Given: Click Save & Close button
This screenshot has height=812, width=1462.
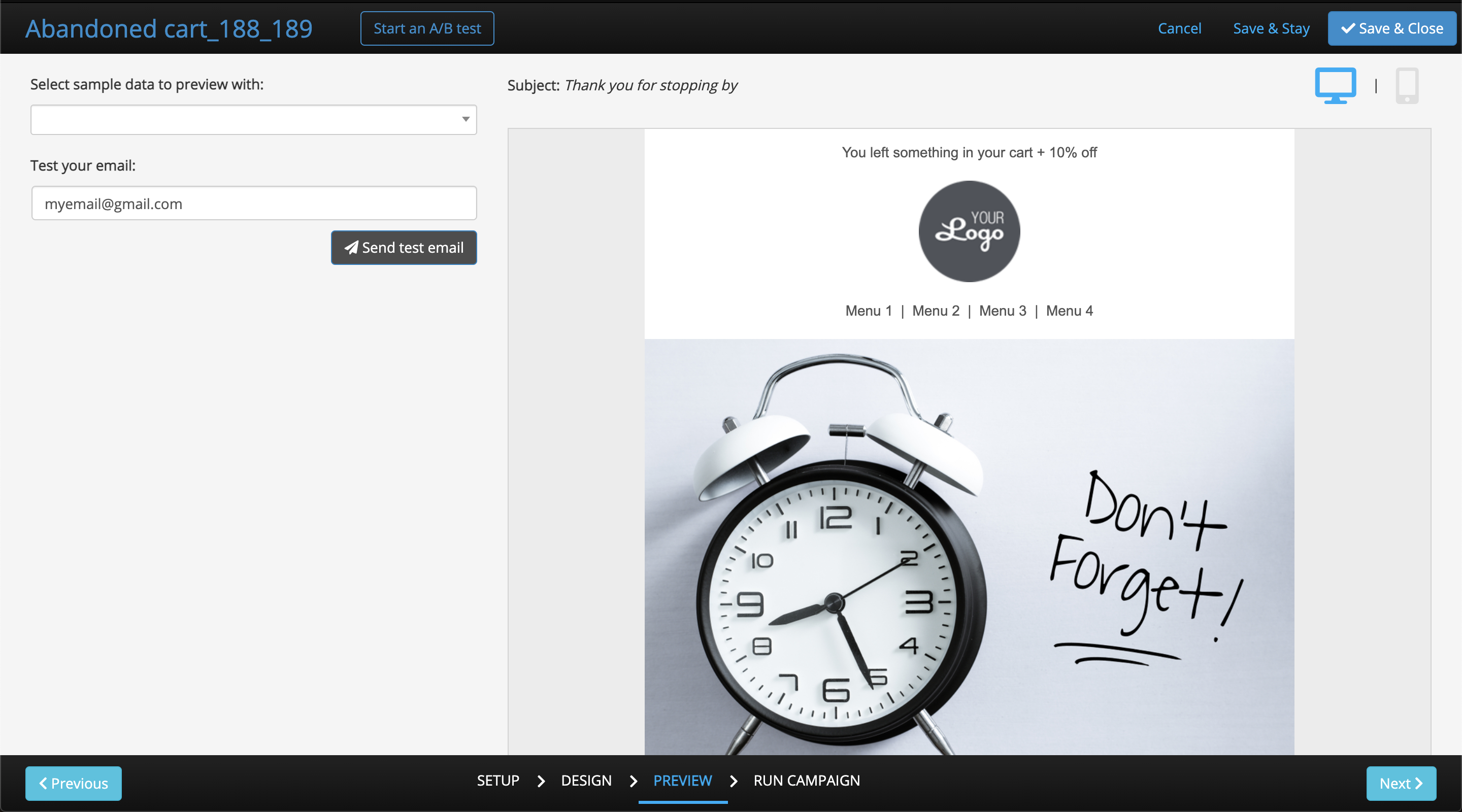Looking at the screenshot, I should [x=1391, y=28].
